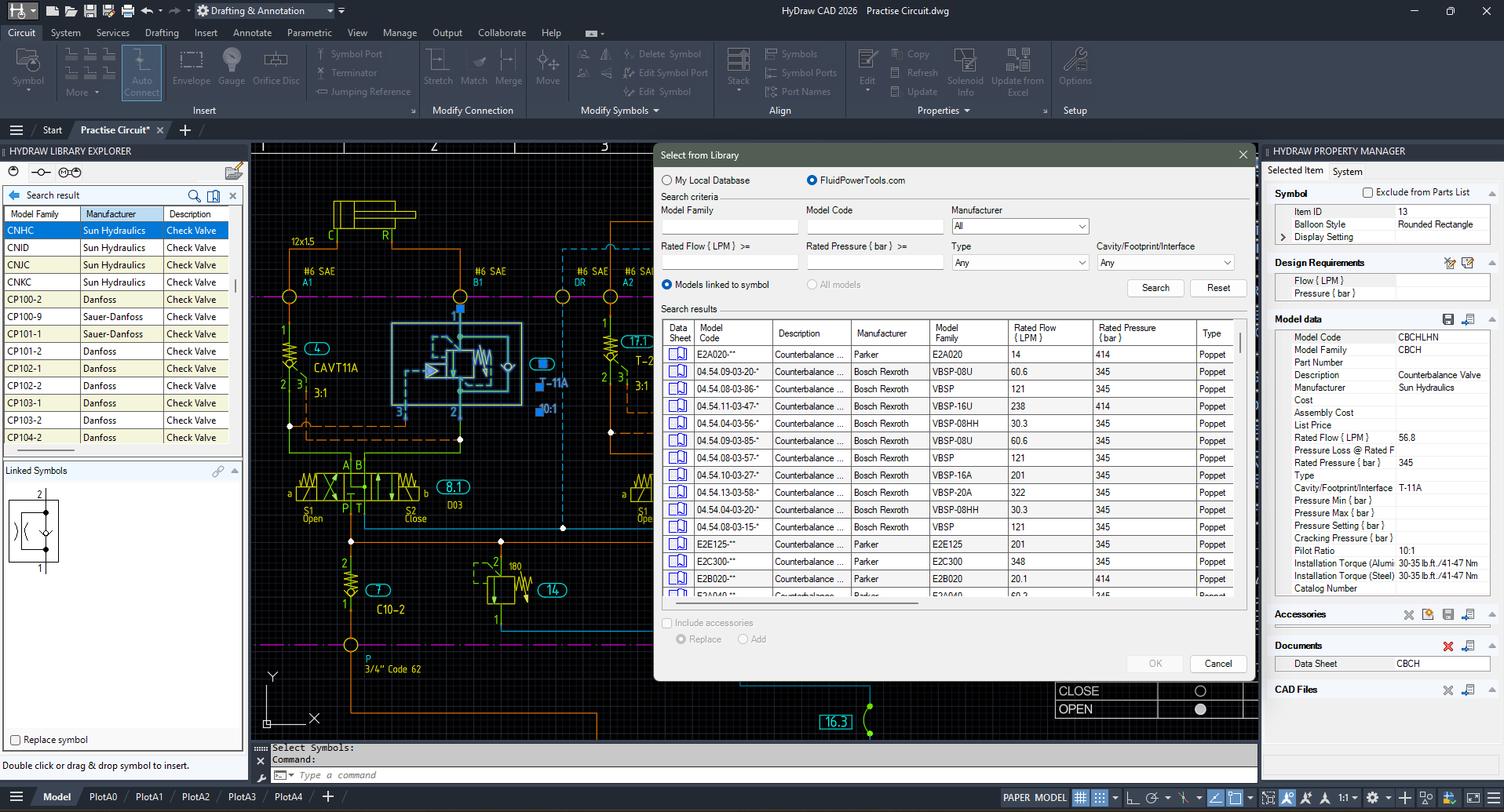Switch to the System tab in Property Manager
The height and width of the screenshot is (812, 1504).
[x=1347, y=171]
